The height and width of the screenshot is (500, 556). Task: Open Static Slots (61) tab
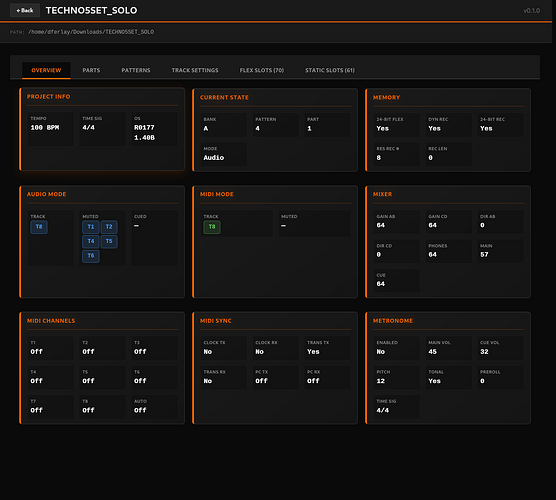(330, 70)
